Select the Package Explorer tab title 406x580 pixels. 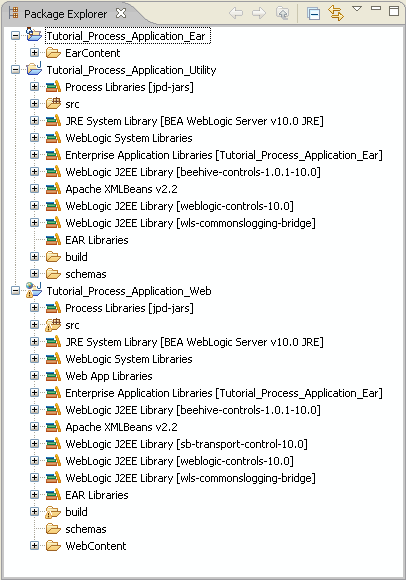click(65, 14)
